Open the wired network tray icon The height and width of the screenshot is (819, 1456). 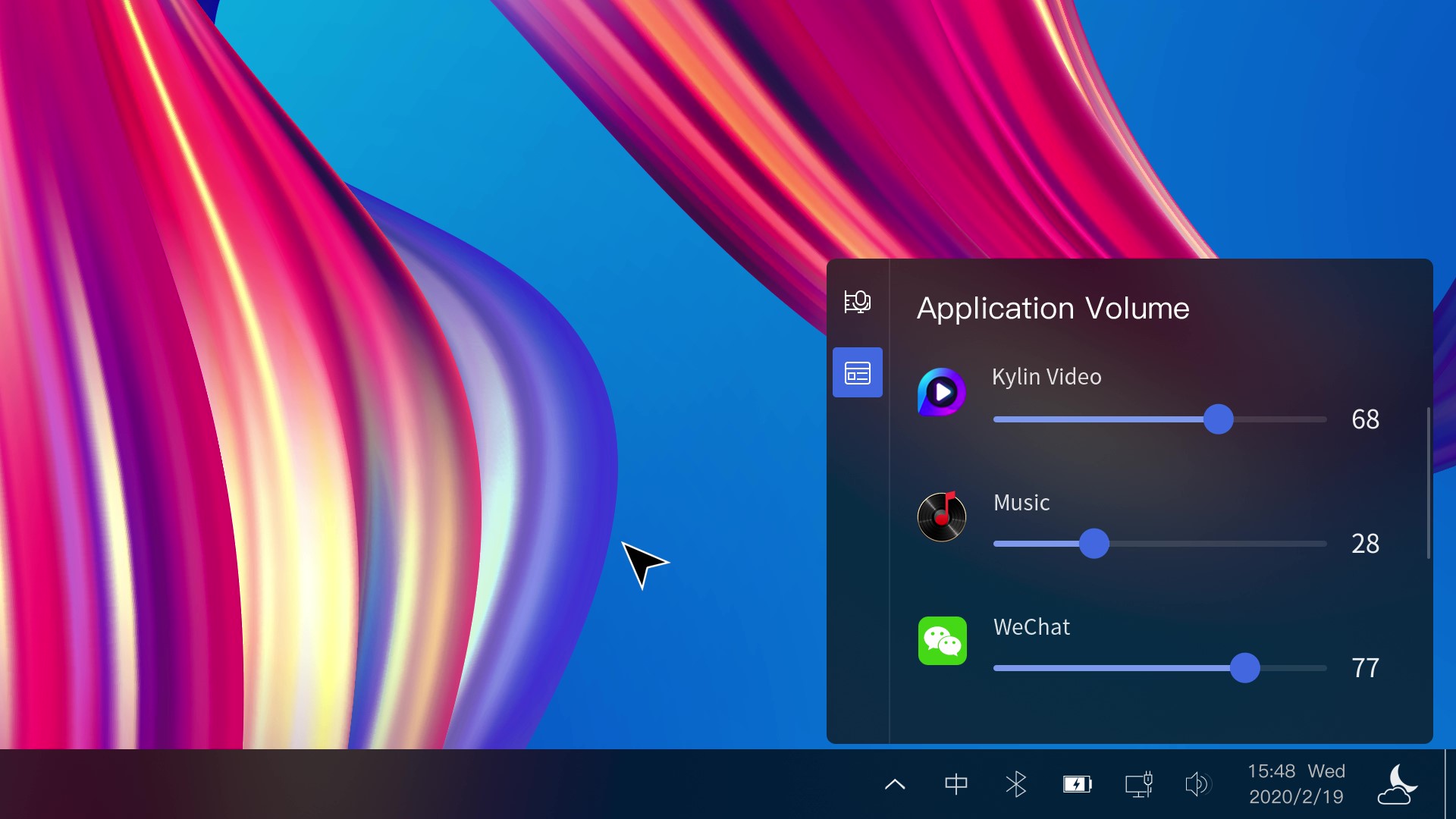(1138, 784)
